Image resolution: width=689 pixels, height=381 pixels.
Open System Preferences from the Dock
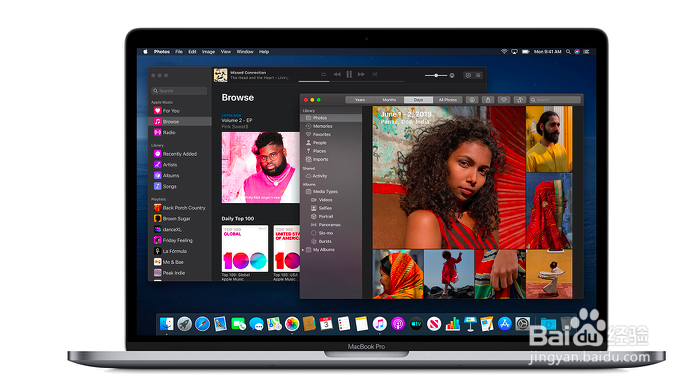[x=522, y=324]
